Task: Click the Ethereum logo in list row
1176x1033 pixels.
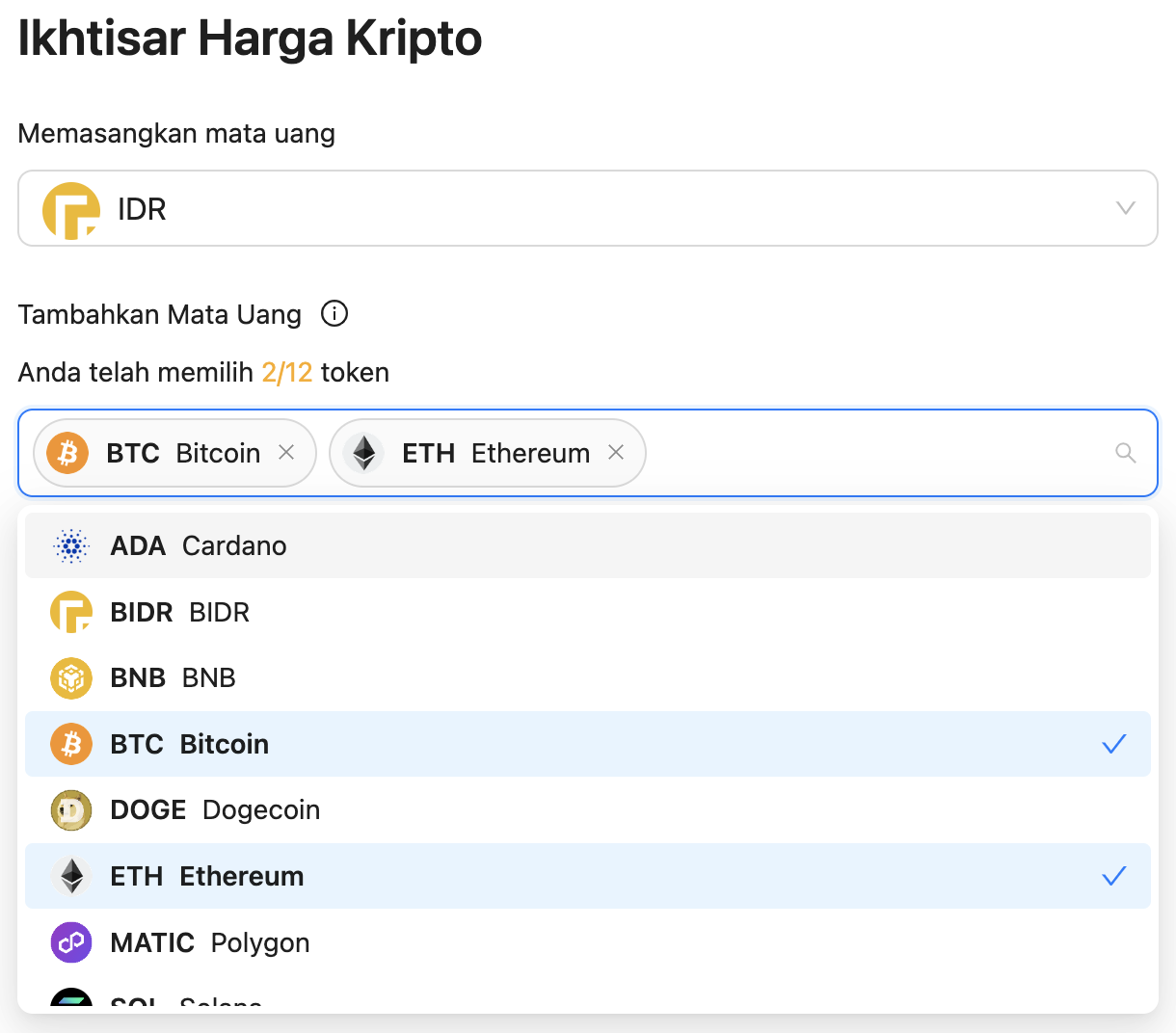Action: [x=71, y=876]
